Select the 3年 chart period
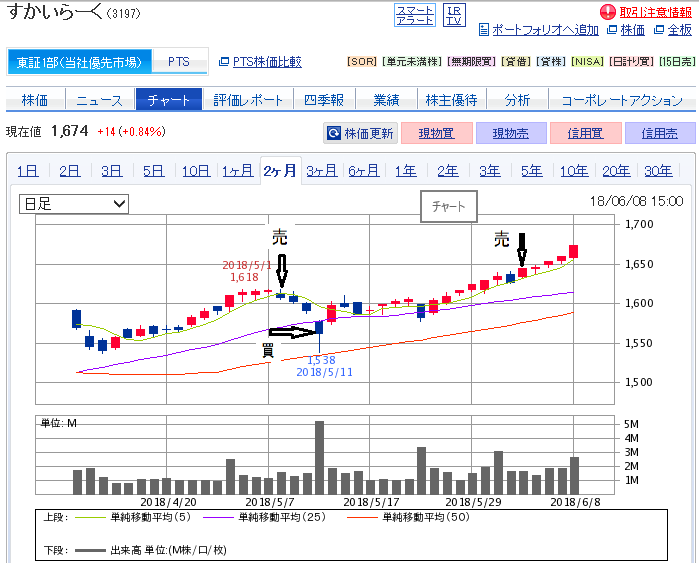699x563 pixels. point(489,170)
